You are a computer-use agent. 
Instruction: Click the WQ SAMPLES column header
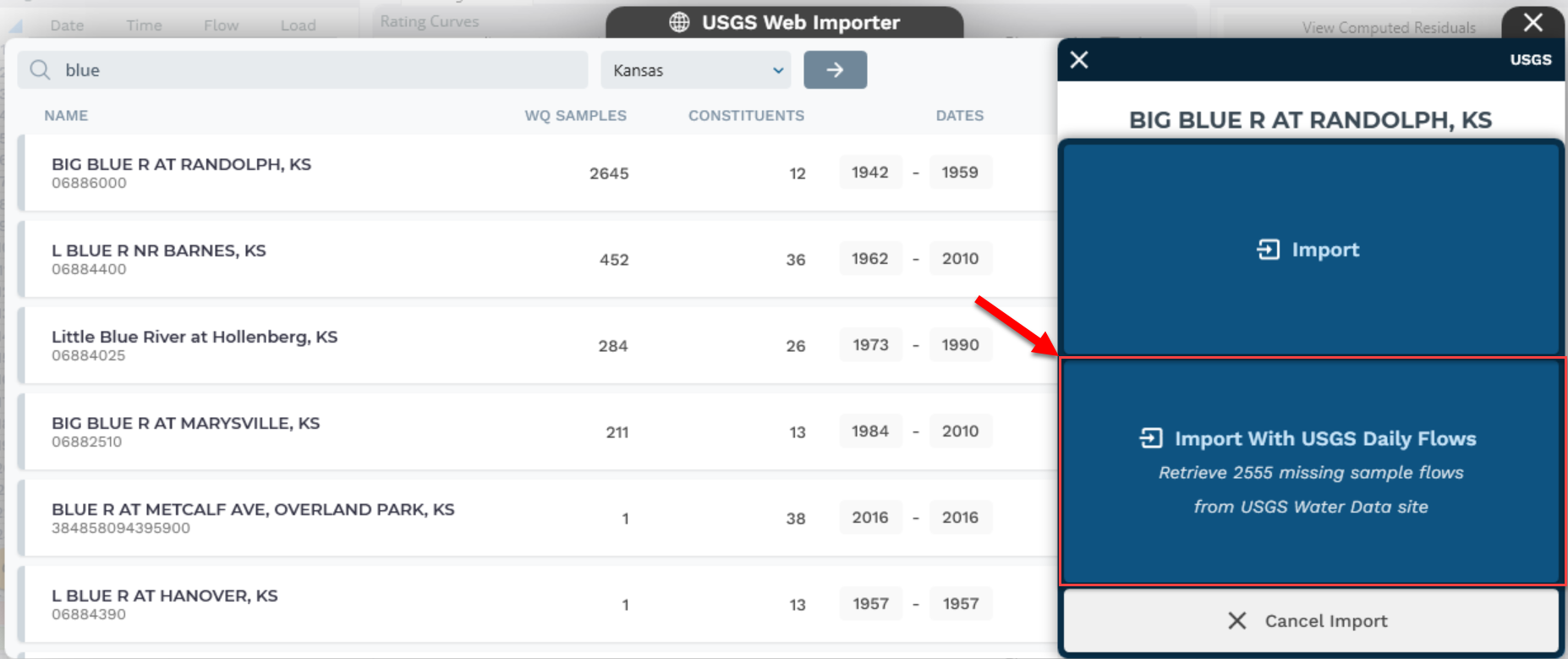pyautogui.click(x=575, y=116)
